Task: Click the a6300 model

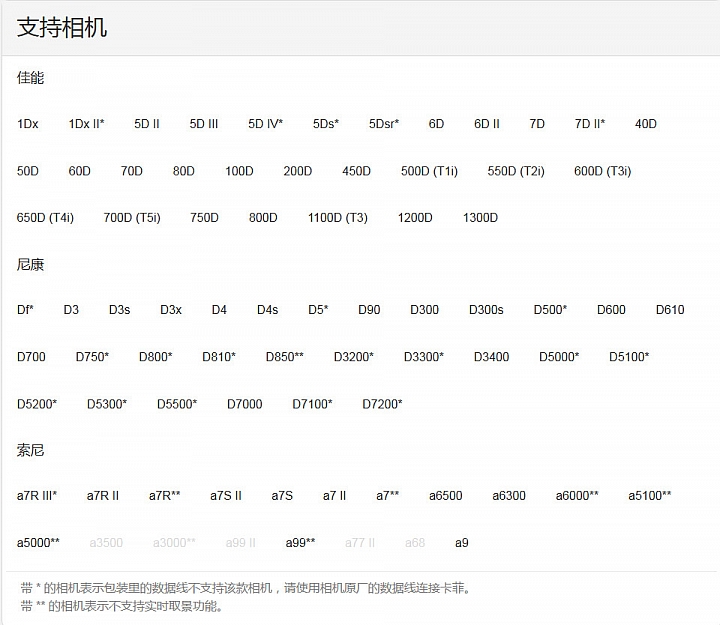Action: [509, 496]
